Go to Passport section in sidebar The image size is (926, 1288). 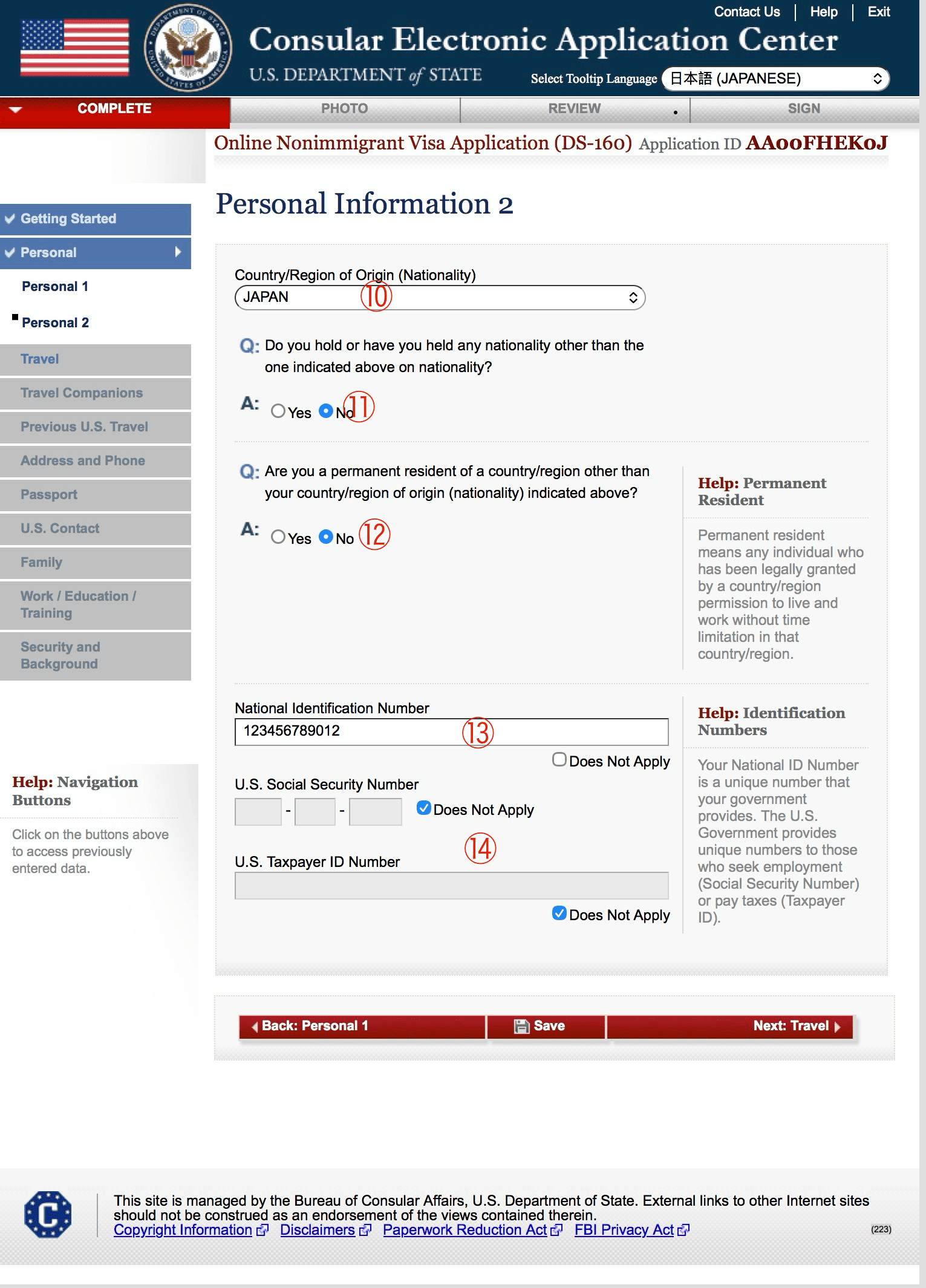point(96,495)
